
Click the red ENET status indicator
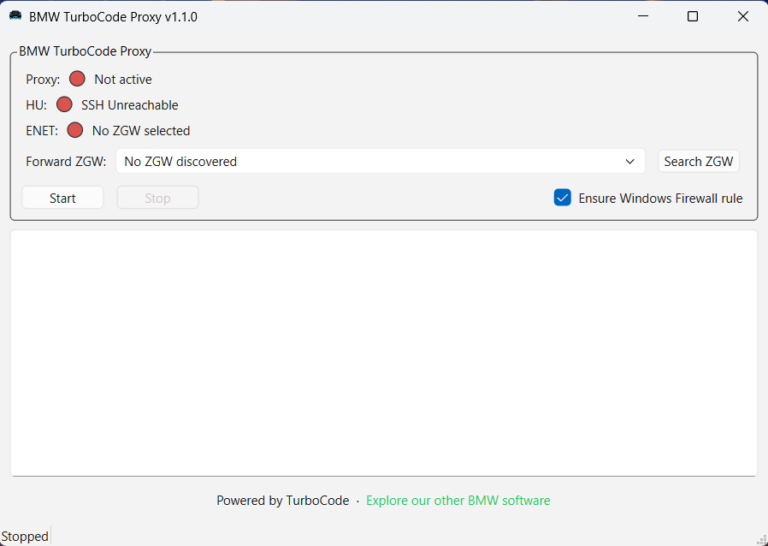pos(75,130)
